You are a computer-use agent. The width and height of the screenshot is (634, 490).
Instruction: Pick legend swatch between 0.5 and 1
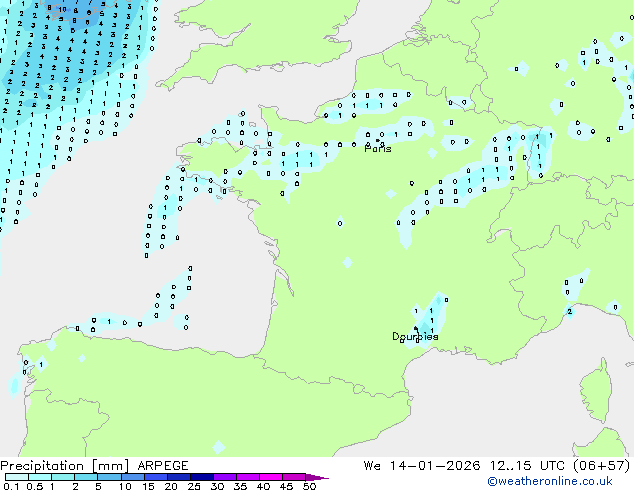point(40,477)
